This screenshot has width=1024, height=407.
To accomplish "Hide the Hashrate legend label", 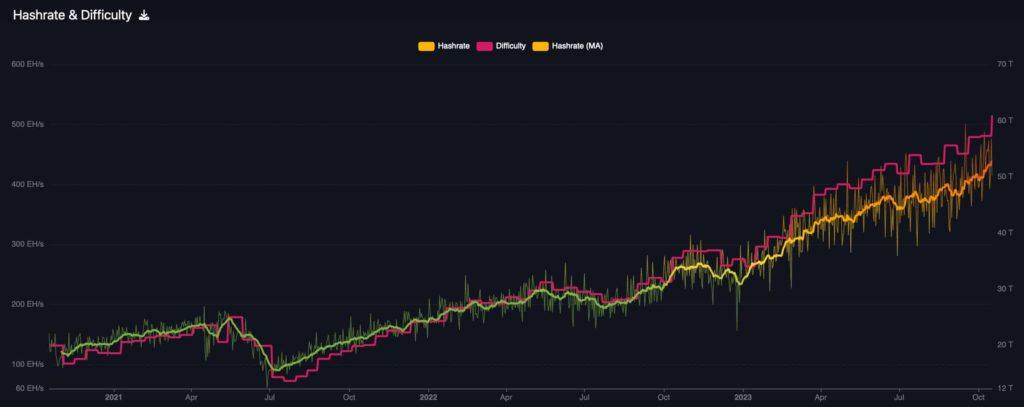I will [453, 46].
